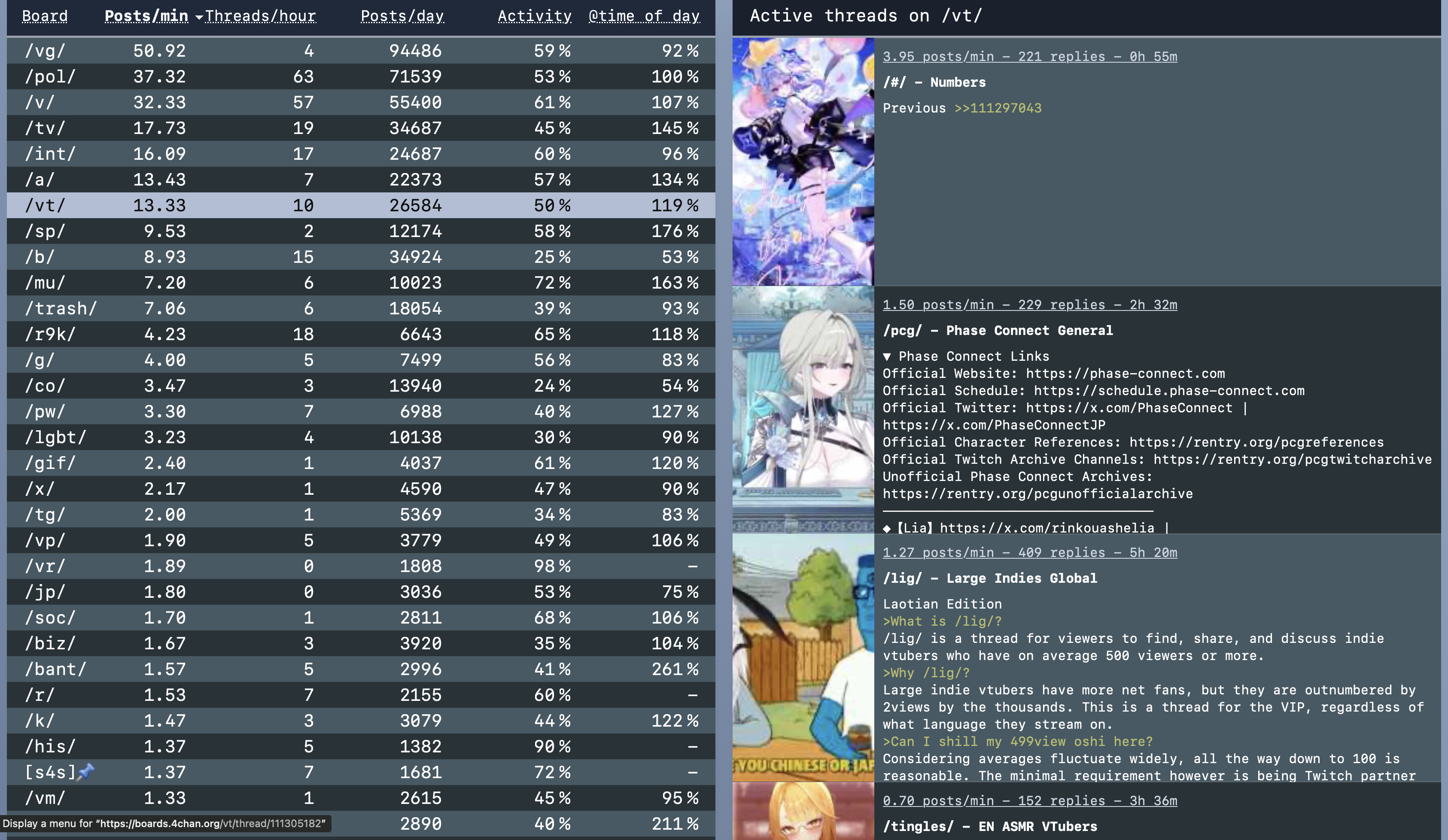The height and width of the screenshot is (840, 1448).
Task: Click the /tingles/ ASMR thread thumbnail
Action: click(x=803, y=811)
